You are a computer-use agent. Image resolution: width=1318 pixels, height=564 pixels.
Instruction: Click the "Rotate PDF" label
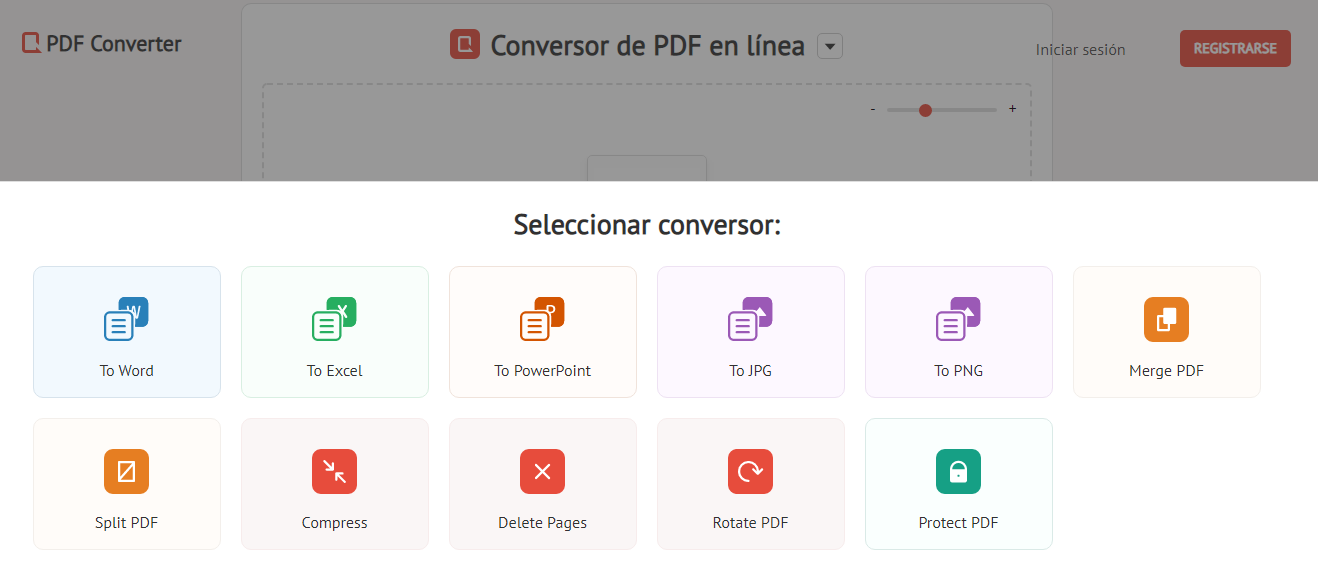pos(751,523)
